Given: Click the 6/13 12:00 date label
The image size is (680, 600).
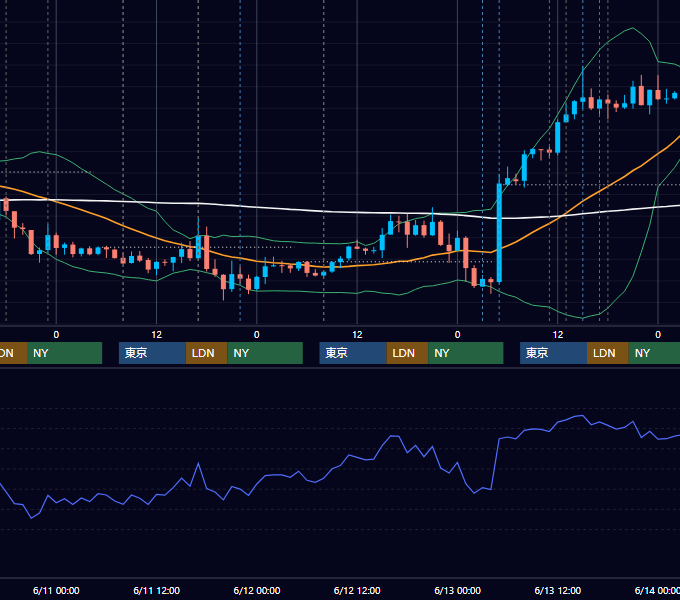Looking at the screenshot, I should [x=558, y=590].
